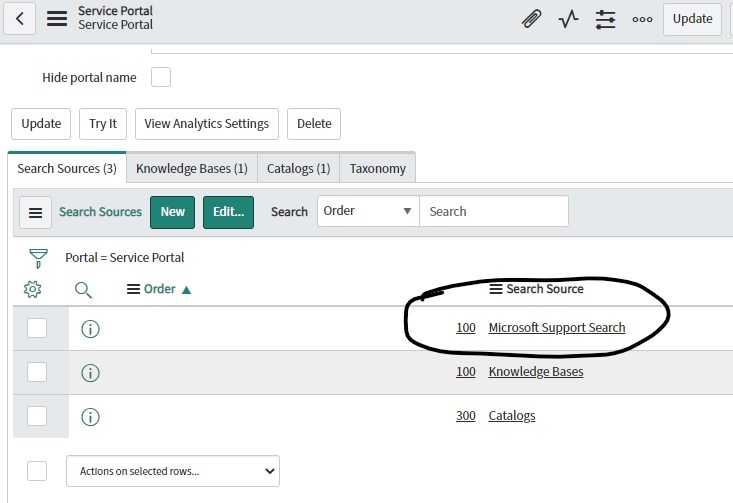
Task: Open the 300 order link
Action: point(466,416)
